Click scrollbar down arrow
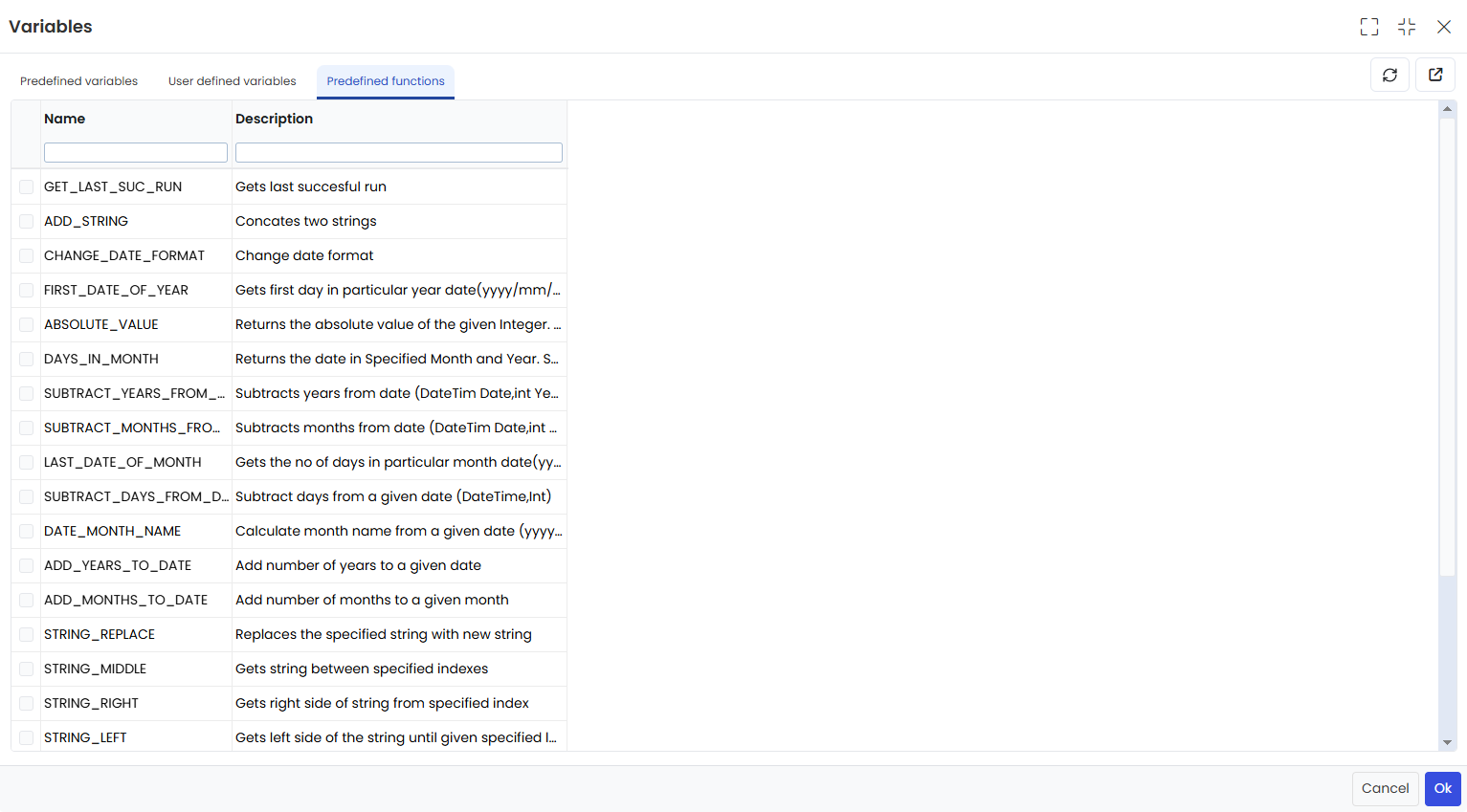 [x=1447, y=742]
